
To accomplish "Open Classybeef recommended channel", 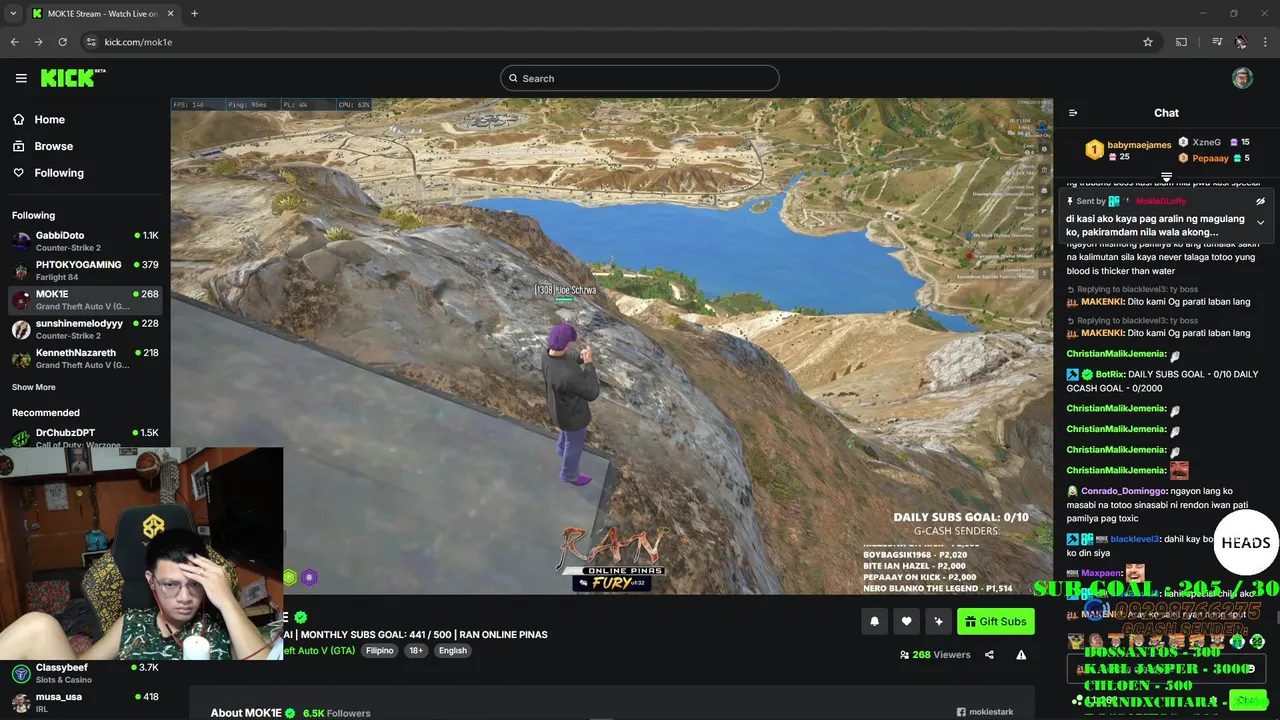I will [85, 673].
